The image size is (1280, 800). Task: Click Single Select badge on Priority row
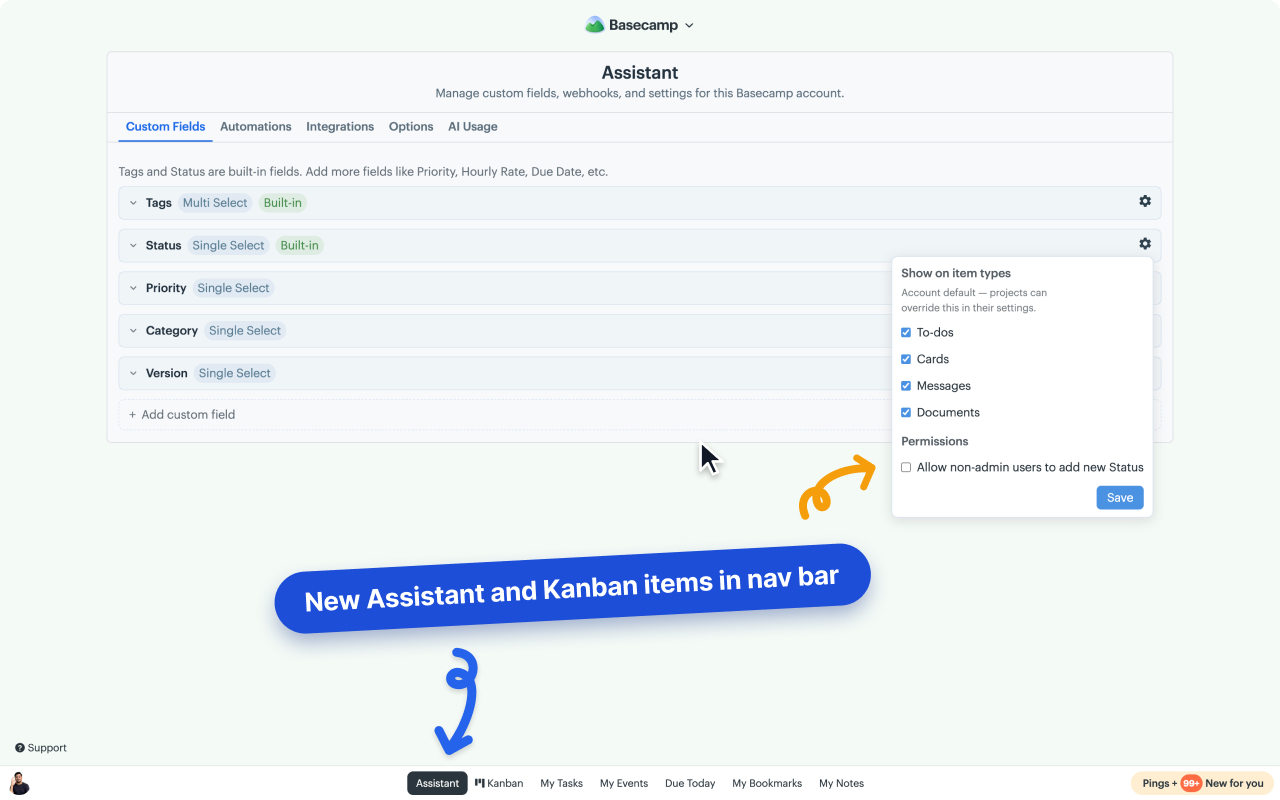pos(234,288)
